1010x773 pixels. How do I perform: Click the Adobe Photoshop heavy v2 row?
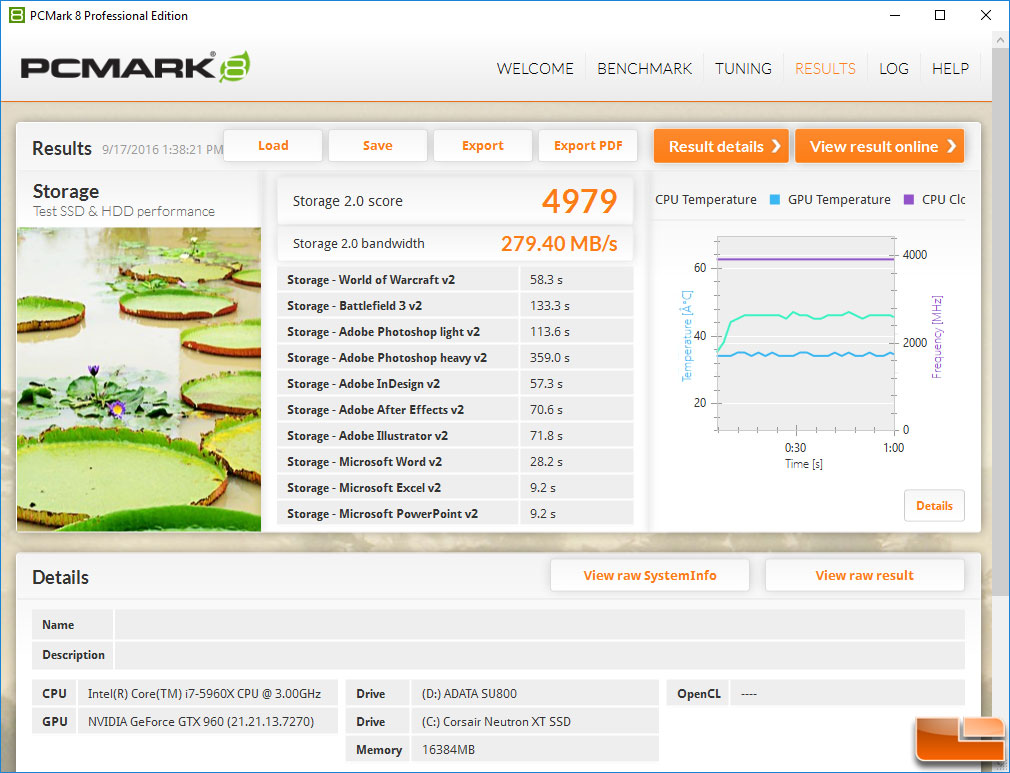tap(455, 358)
